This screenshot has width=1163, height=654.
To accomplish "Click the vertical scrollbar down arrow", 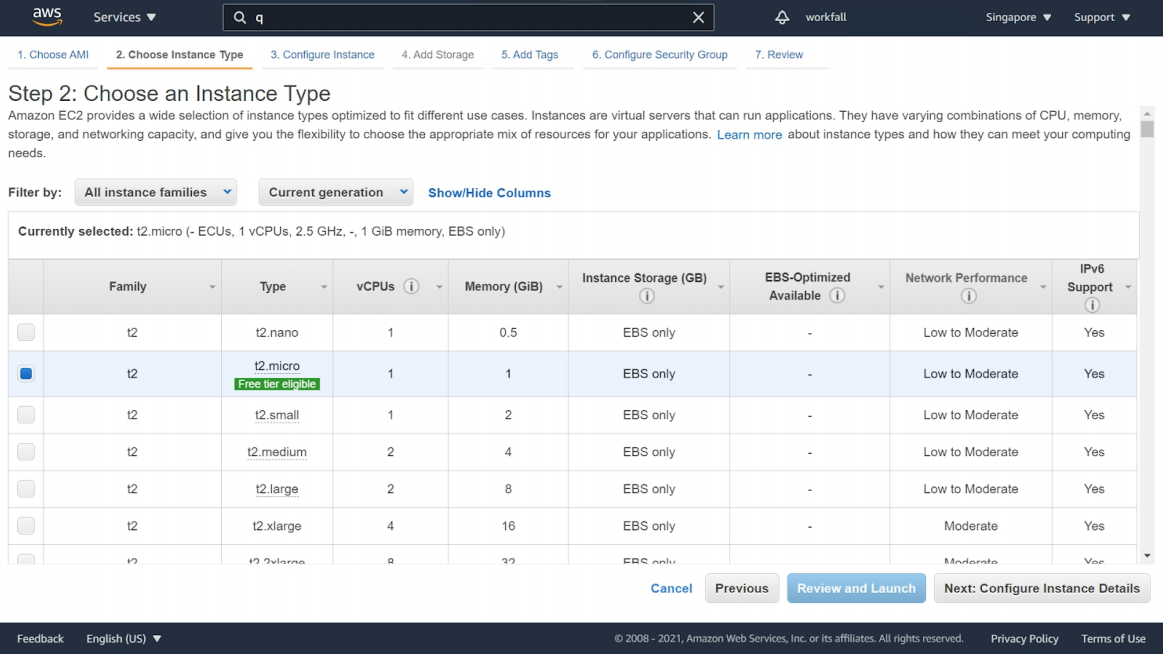I will click(1147, 556).
